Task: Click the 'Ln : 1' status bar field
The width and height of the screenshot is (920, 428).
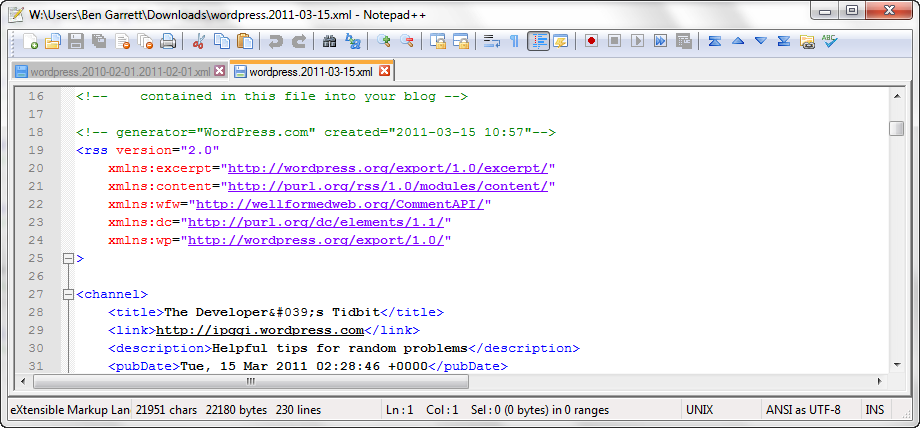Action: 399,410
